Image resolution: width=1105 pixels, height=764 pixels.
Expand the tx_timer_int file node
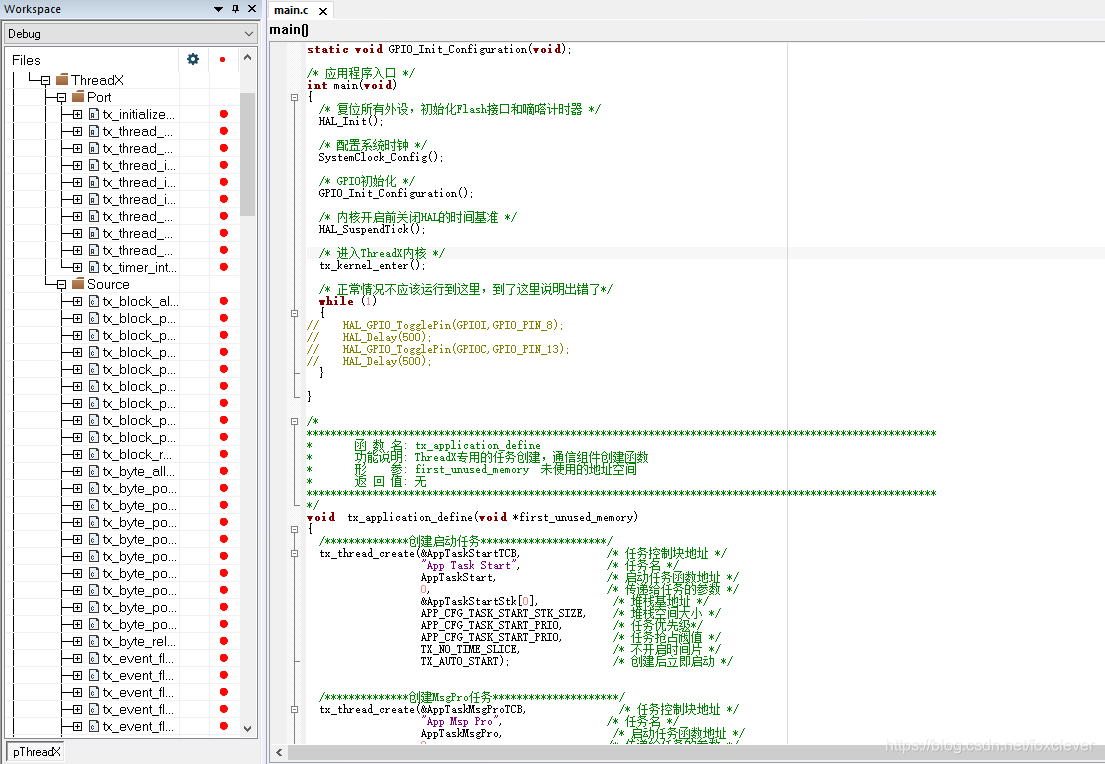click(78, 267)
